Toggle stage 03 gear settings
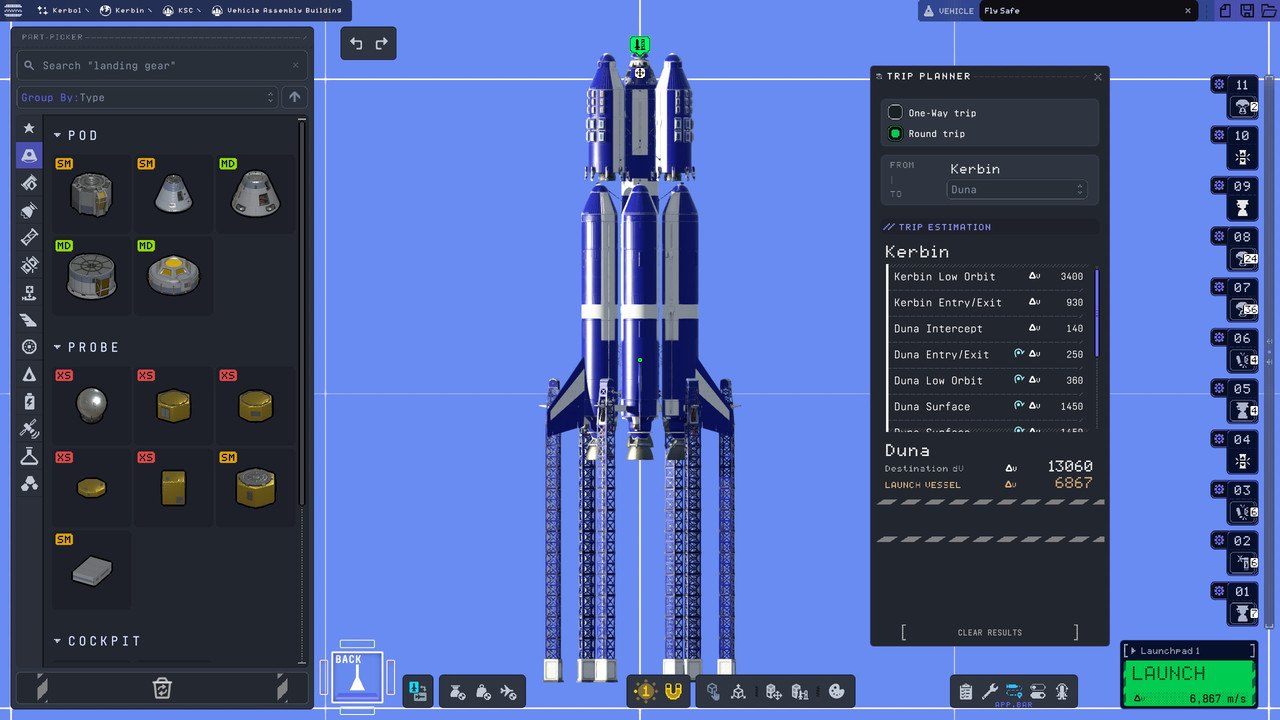This screenshot has width=1280, height=720. 1219,490
